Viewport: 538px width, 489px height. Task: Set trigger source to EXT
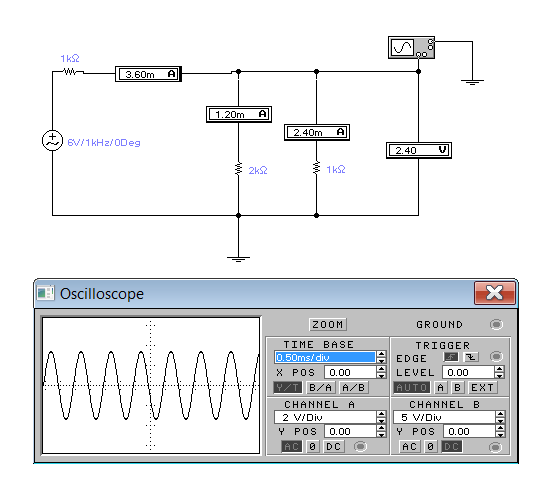[x=482, y=388]
